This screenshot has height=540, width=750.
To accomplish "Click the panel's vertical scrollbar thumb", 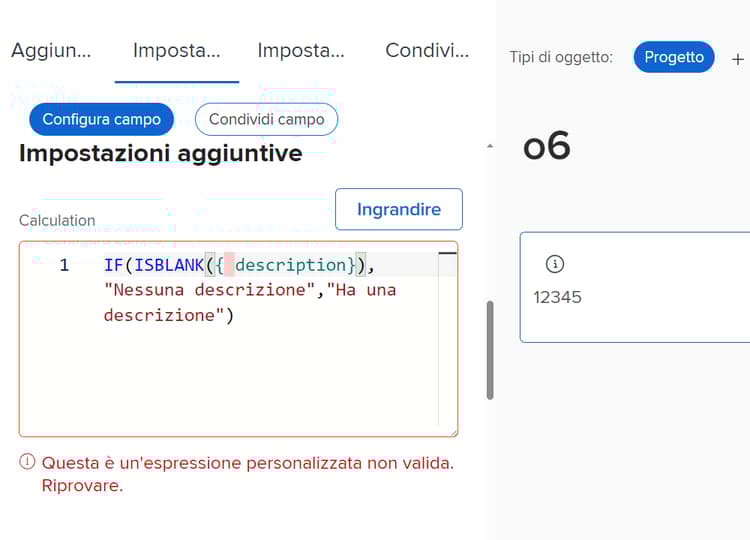I will tap(490, 350).
